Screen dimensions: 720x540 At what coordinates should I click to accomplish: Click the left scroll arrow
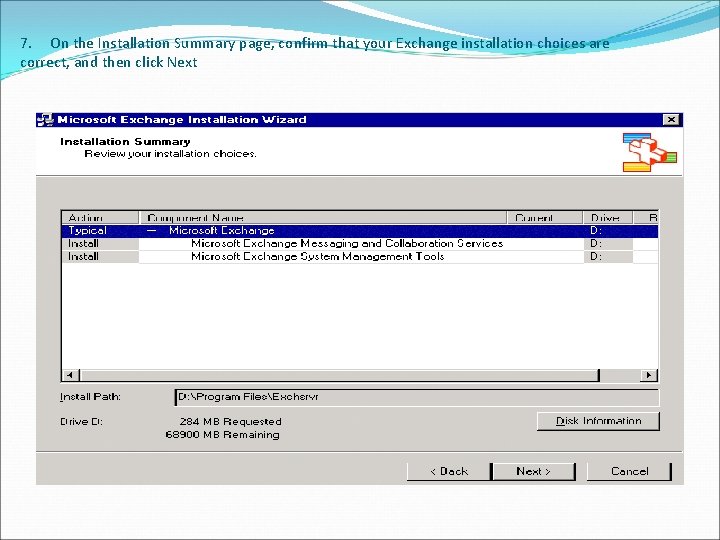pyautogui.click(x=70, y=375)
